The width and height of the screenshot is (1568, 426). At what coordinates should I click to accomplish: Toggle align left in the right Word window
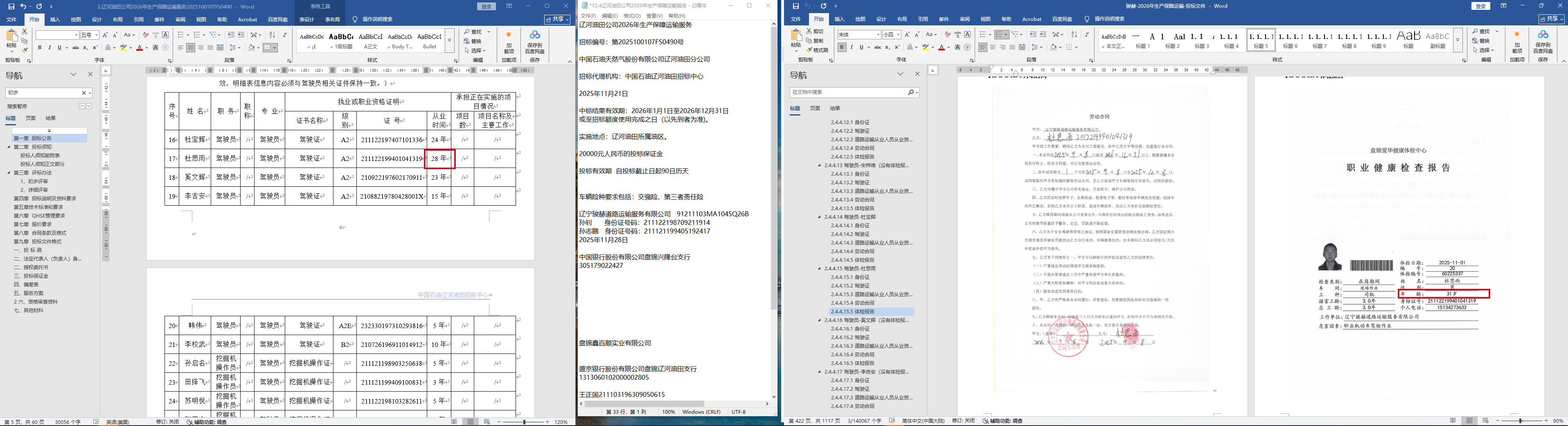point(983,48)
